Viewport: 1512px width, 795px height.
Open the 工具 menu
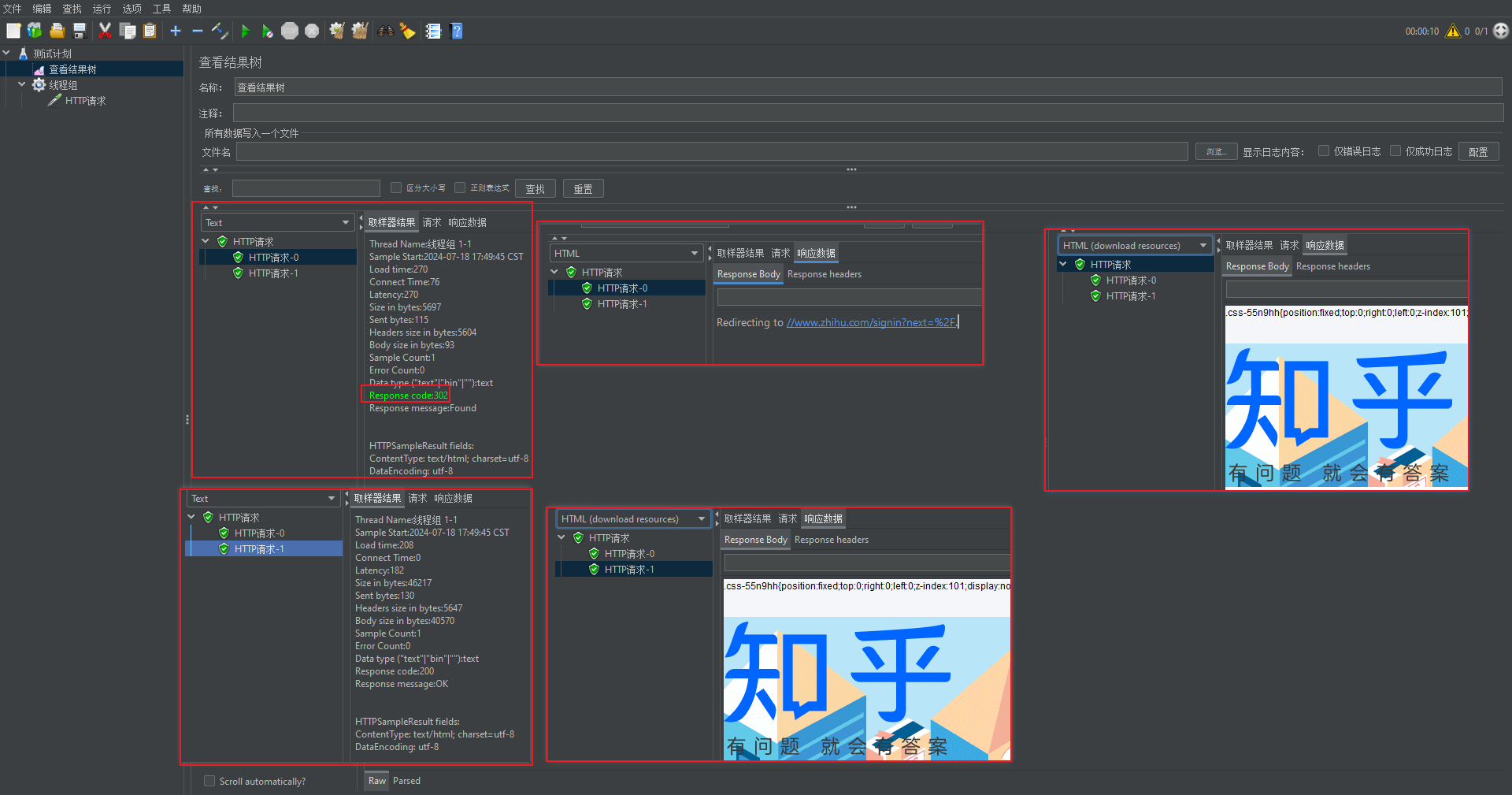tap(162, 9)
